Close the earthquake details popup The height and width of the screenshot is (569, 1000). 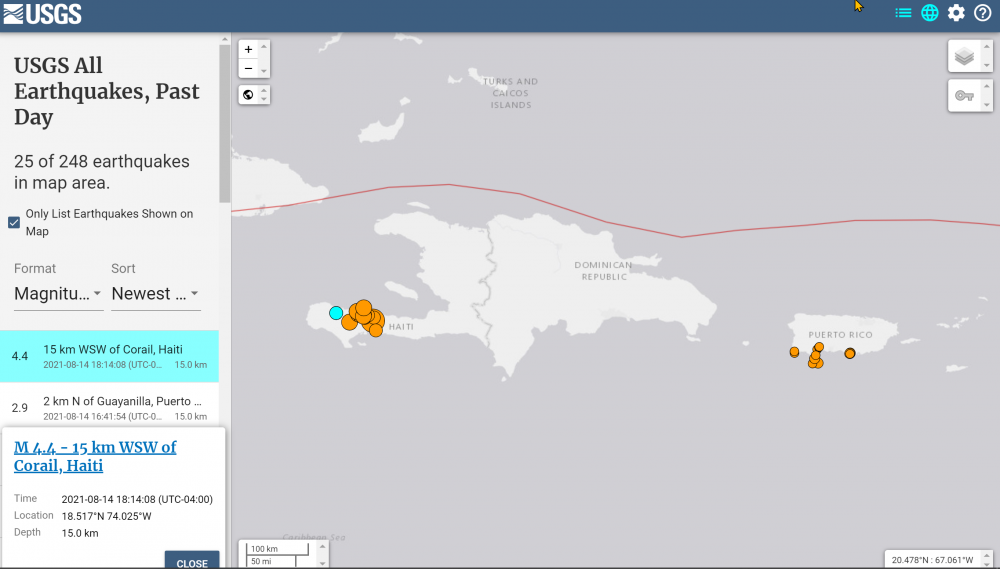tap(192, 562)
